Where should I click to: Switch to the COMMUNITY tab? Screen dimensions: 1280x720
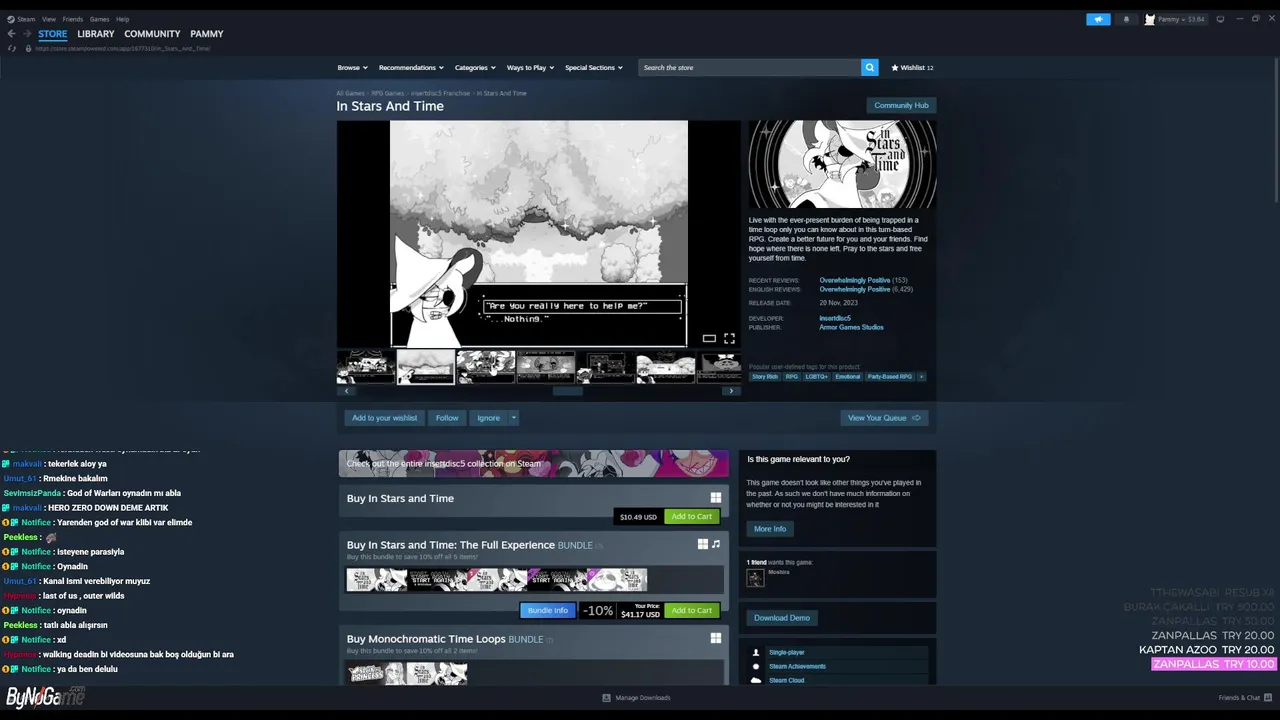click(x=152, y=34)
